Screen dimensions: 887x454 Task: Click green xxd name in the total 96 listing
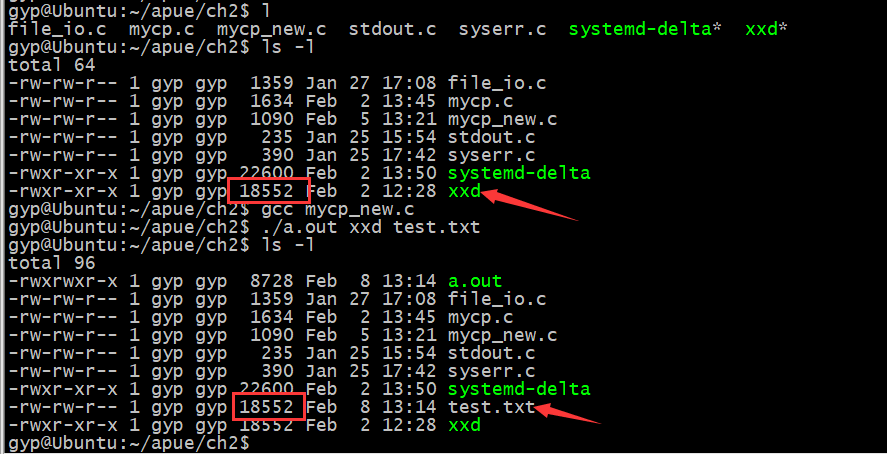[464, 425]
